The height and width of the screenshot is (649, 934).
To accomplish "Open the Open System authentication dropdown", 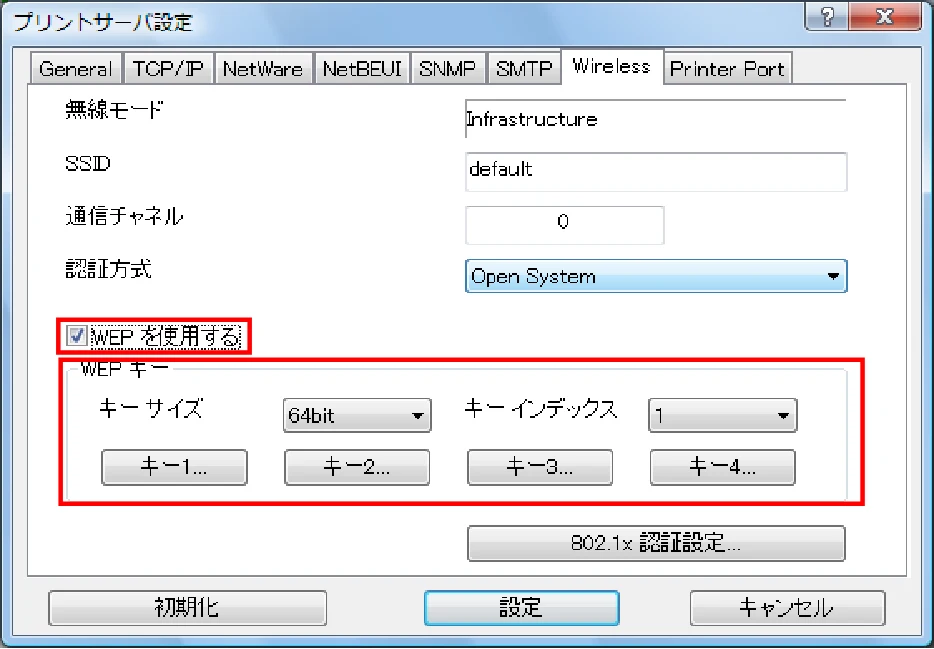I will click(x=656, y=276).
